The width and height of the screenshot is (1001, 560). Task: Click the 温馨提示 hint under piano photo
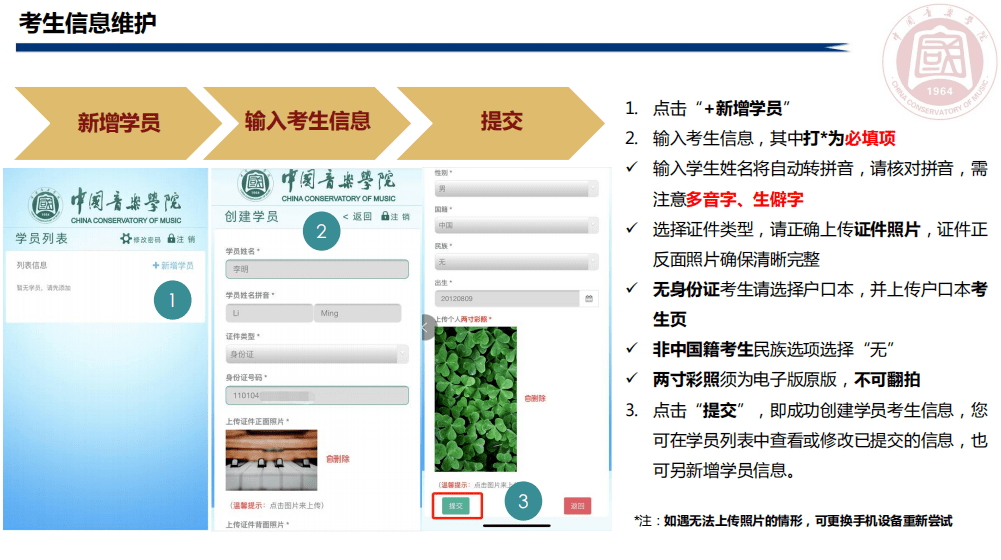[x=277, y=506]
